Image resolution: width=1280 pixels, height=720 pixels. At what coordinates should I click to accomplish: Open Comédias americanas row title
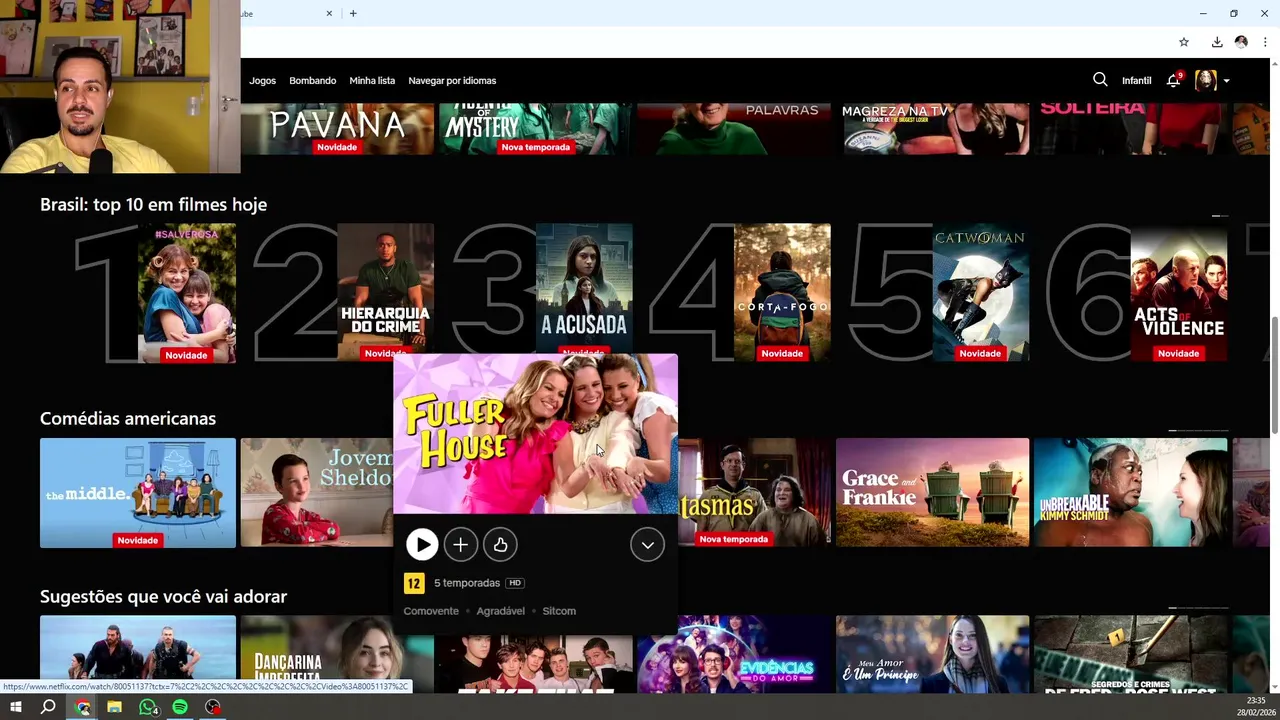pos(128,418)
